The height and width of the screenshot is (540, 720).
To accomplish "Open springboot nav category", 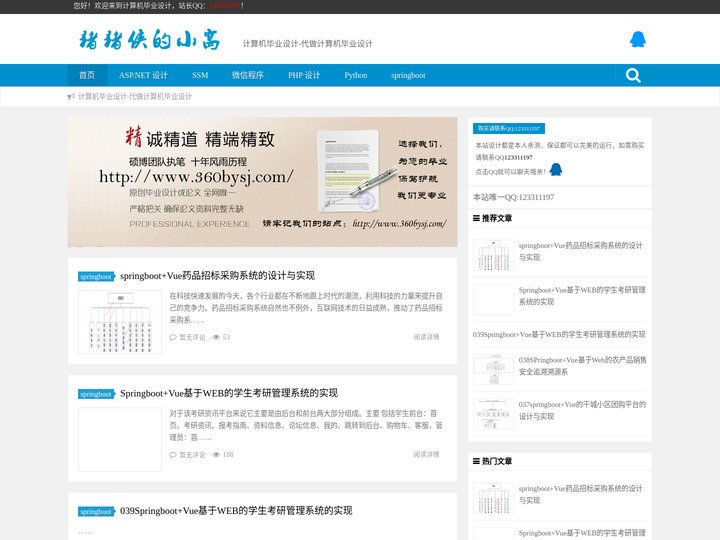I will [x=408, y=75].
